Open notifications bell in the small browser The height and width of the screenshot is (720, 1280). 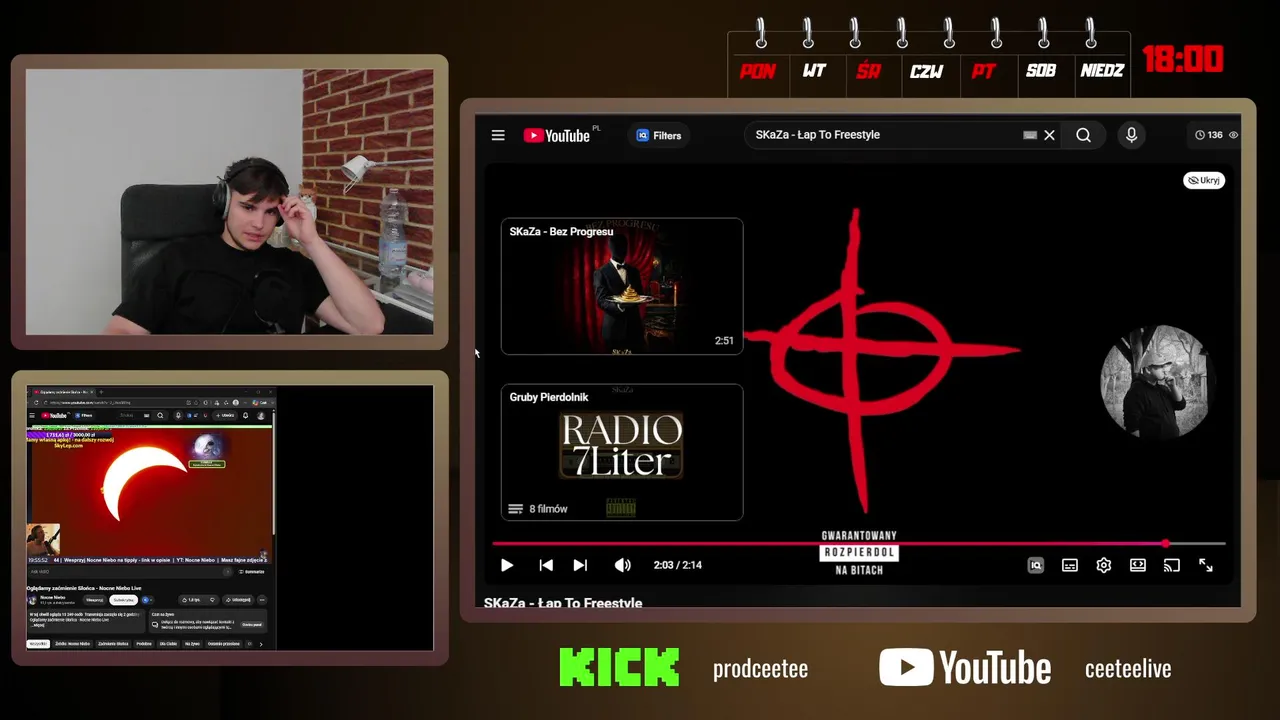pos(246,415)
